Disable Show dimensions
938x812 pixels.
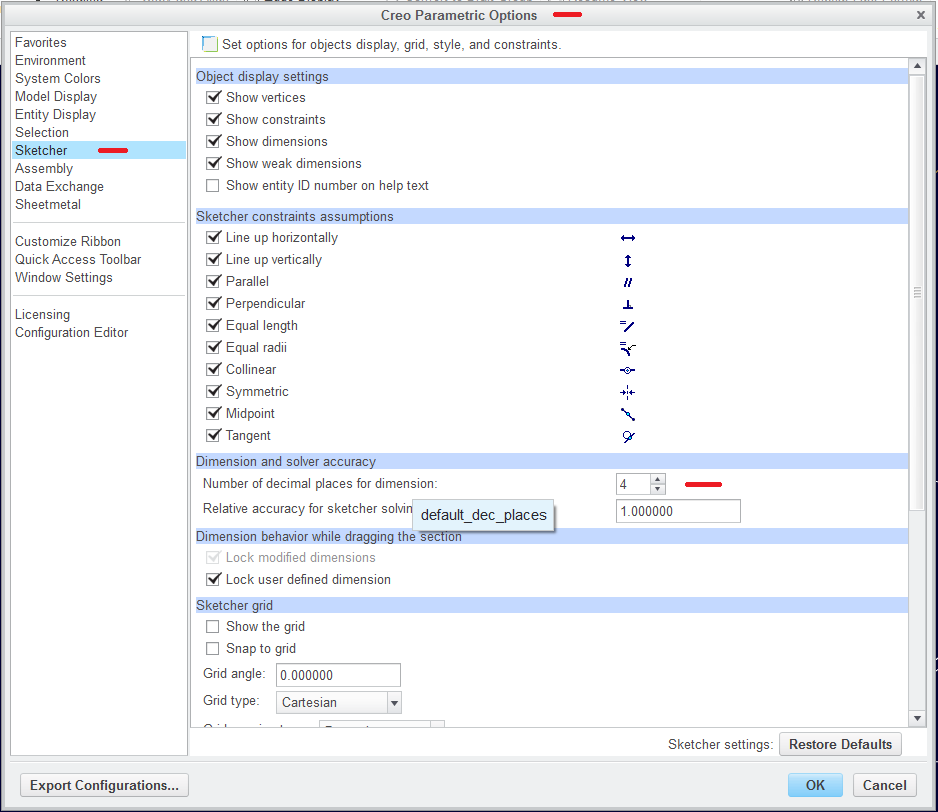pos(213,141)
